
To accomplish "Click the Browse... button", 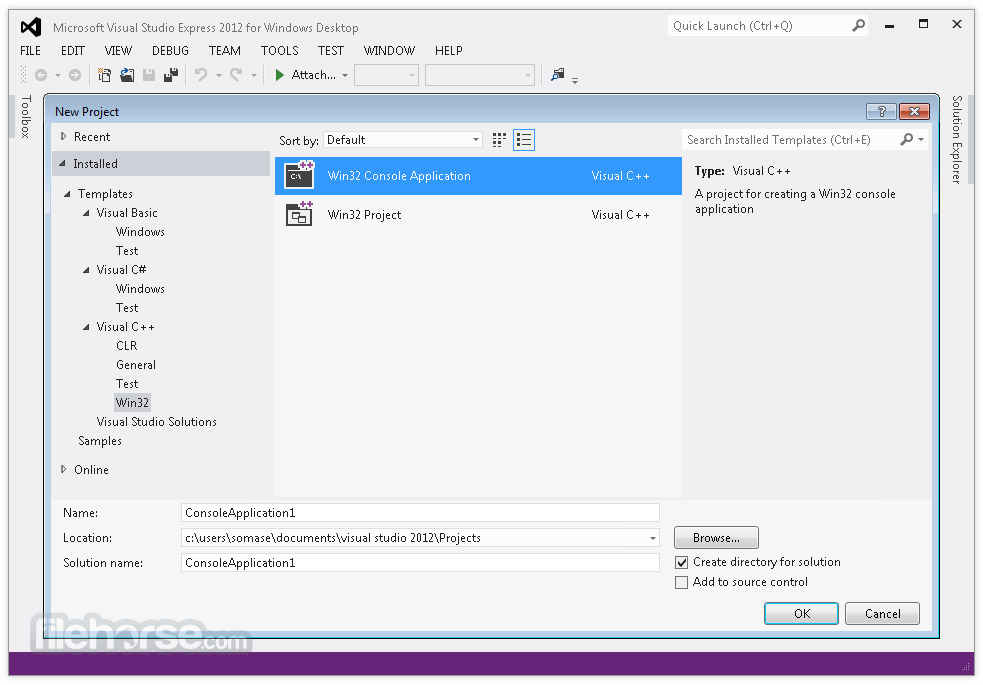I will click(716, 538).
